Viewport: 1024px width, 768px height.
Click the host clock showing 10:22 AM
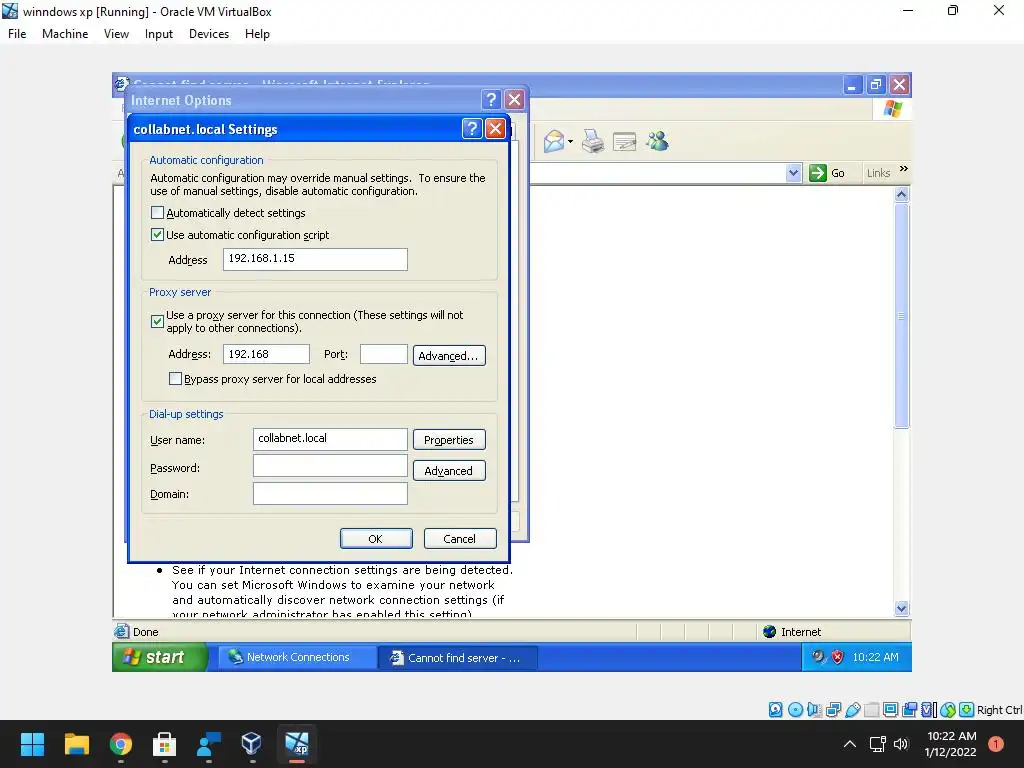click(x=951, y=744)
